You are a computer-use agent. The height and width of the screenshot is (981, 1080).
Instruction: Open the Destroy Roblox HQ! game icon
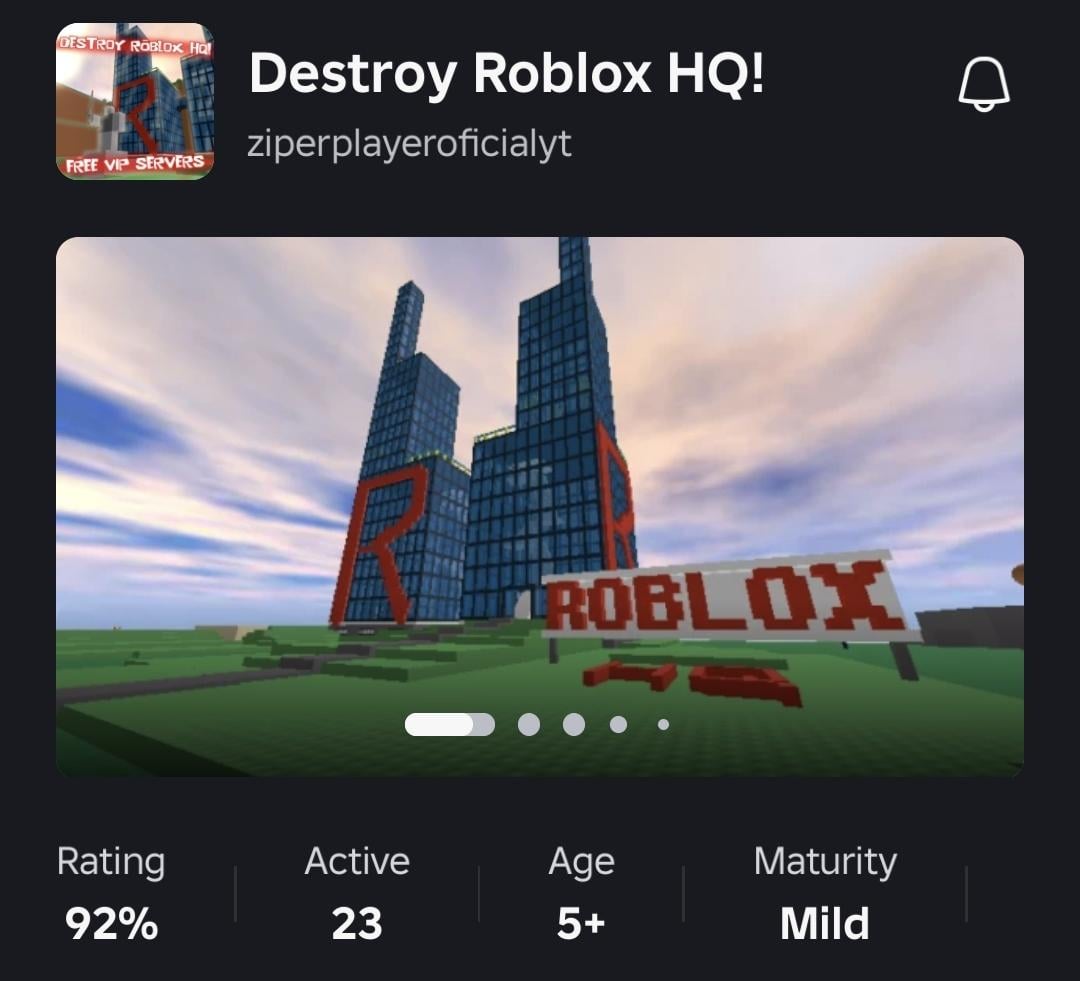pos(135,101)
